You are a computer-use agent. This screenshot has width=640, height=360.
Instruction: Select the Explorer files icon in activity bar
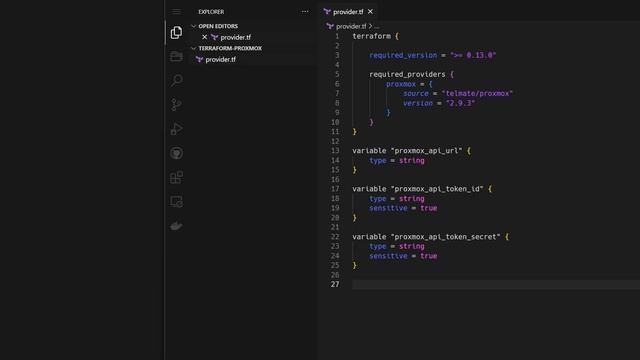click(176, 32)
